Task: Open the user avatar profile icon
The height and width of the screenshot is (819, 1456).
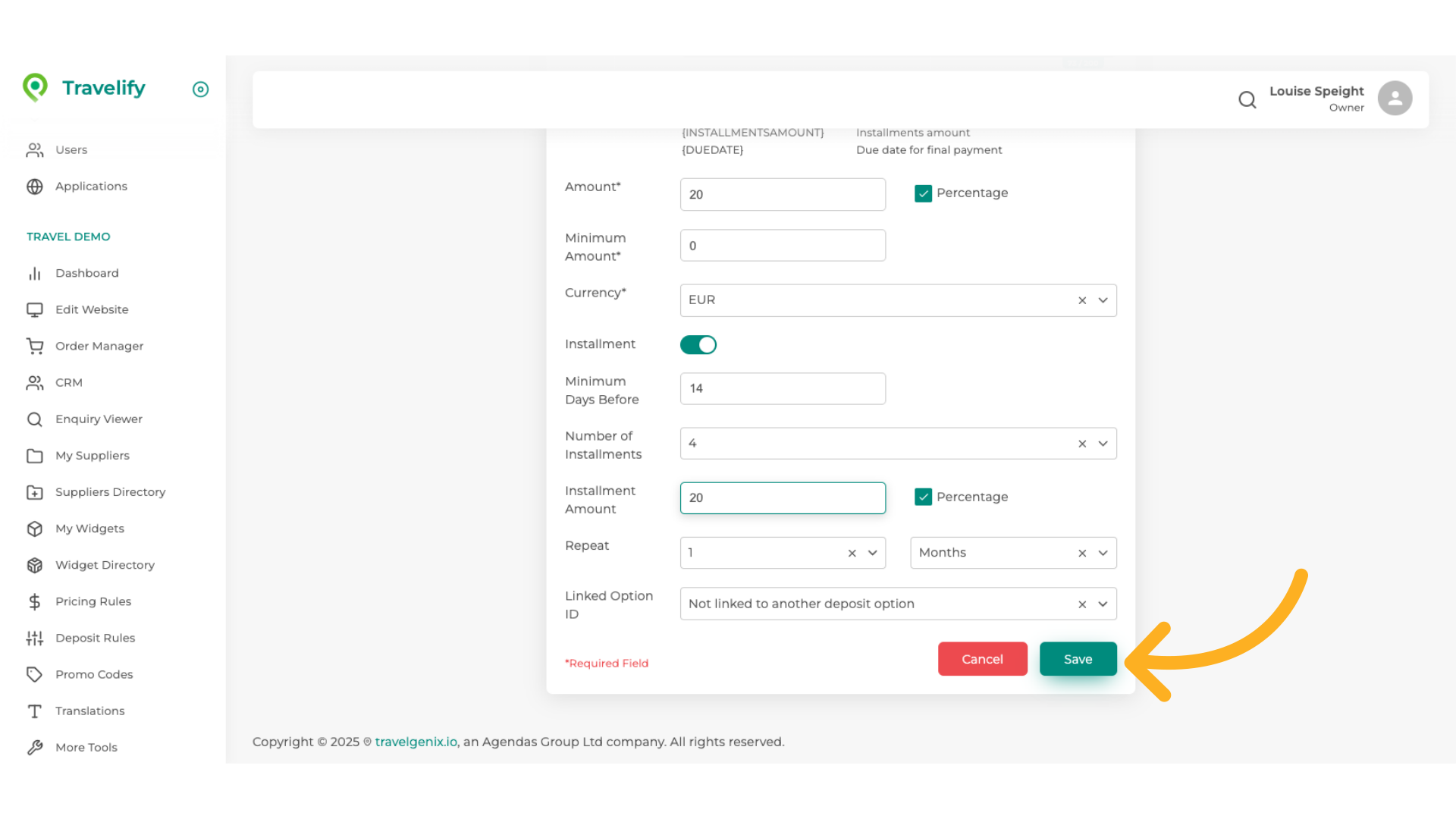Action: (x=1395, y=99)
